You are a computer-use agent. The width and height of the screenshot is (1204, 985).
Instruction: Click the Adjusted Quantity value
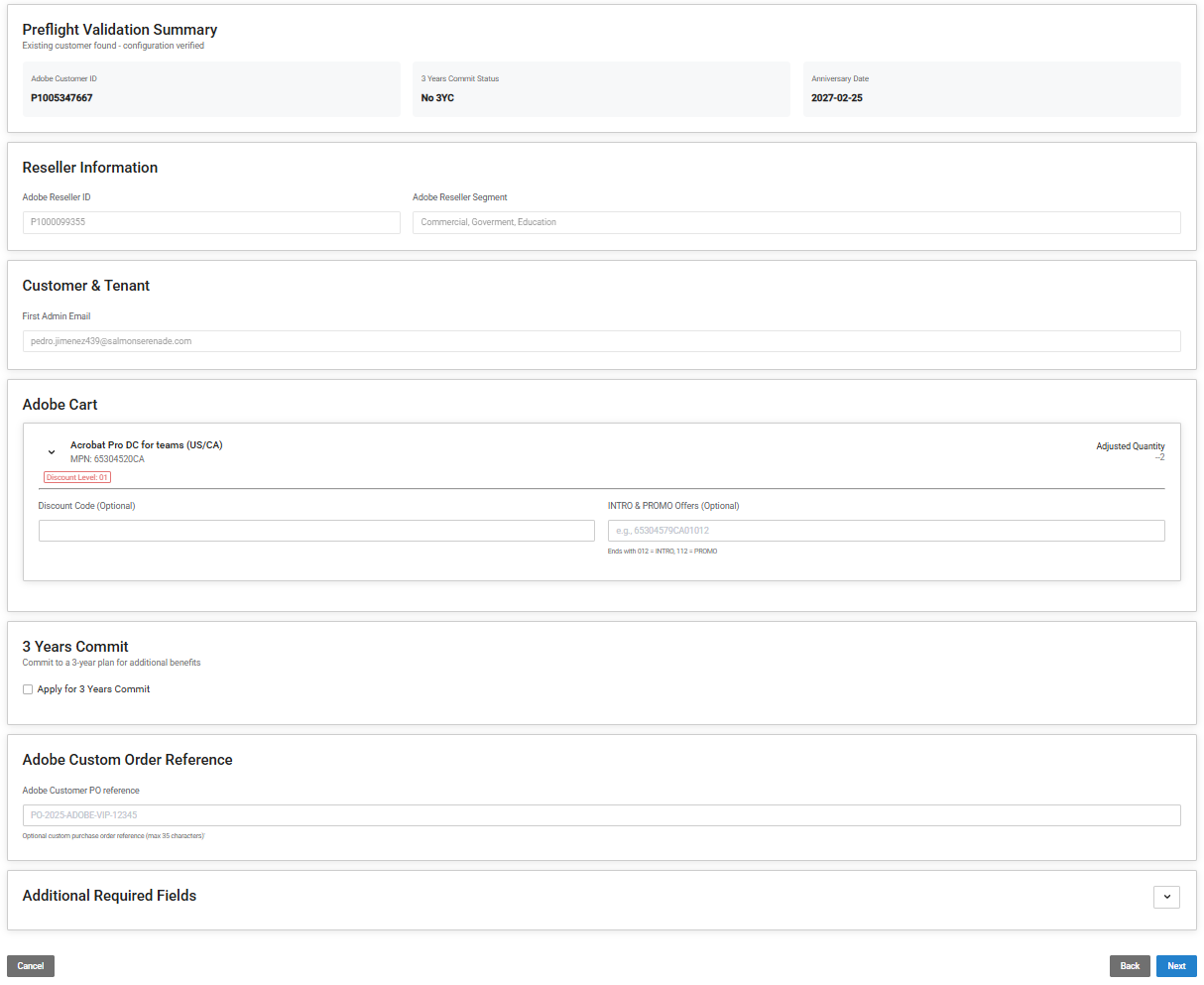[1159, 457]
